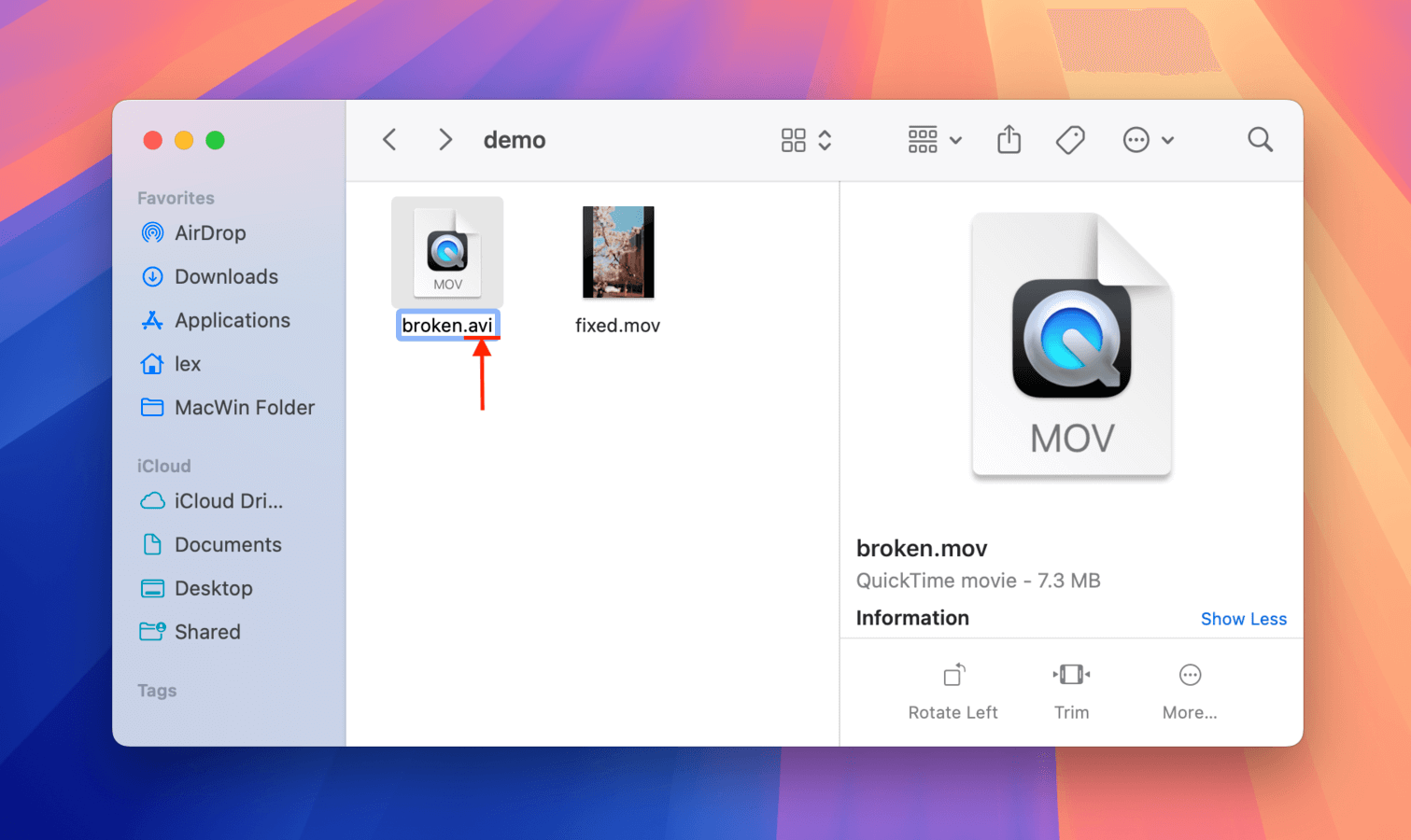Click the broken.avi filename edit field
The height and width of the screenshot is (840, 1411).
pos(447,326)
